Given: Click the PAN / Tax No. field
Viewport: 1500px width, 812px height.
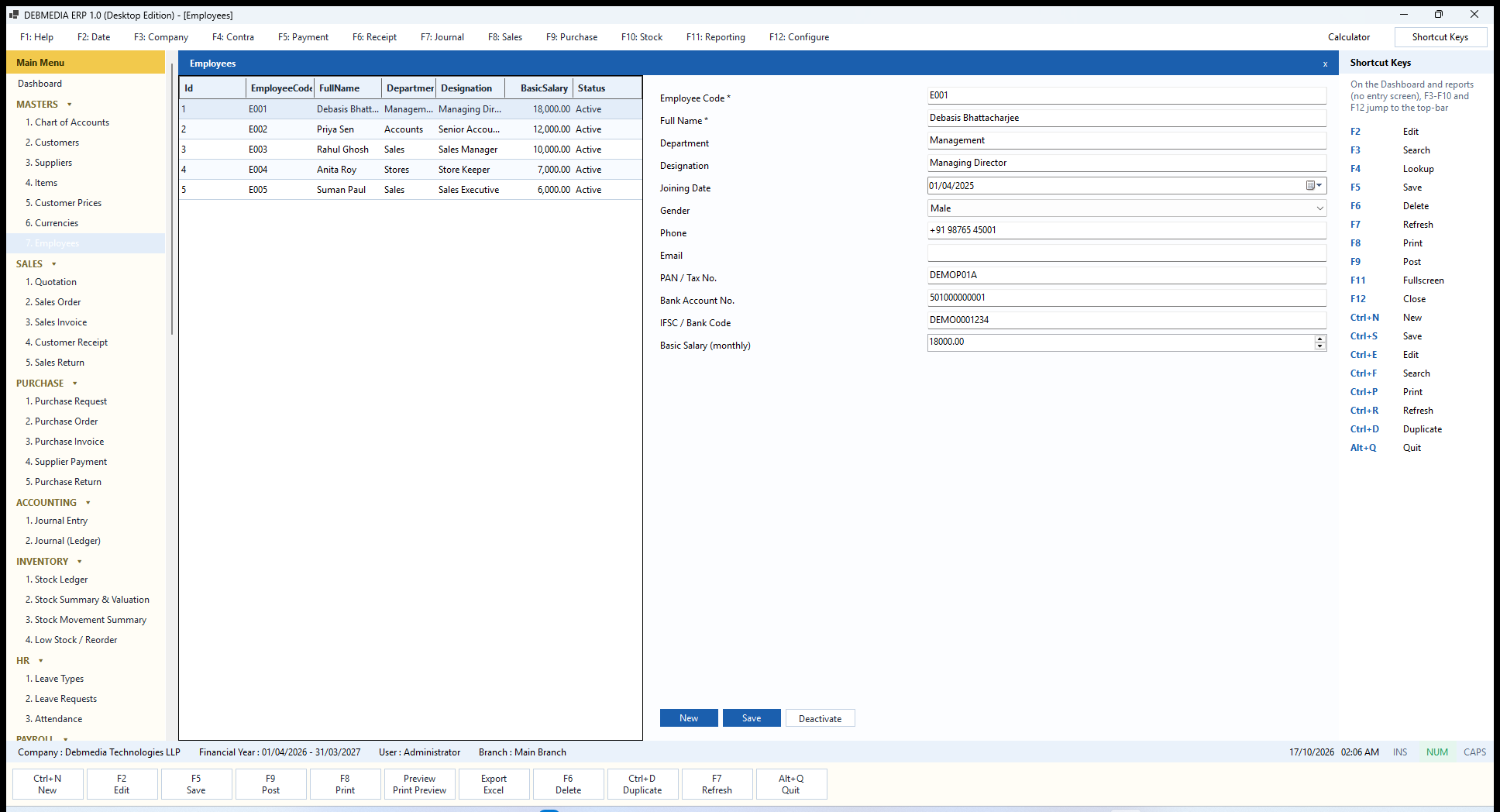Looking at the screenshot, I should pos(1127,275).
